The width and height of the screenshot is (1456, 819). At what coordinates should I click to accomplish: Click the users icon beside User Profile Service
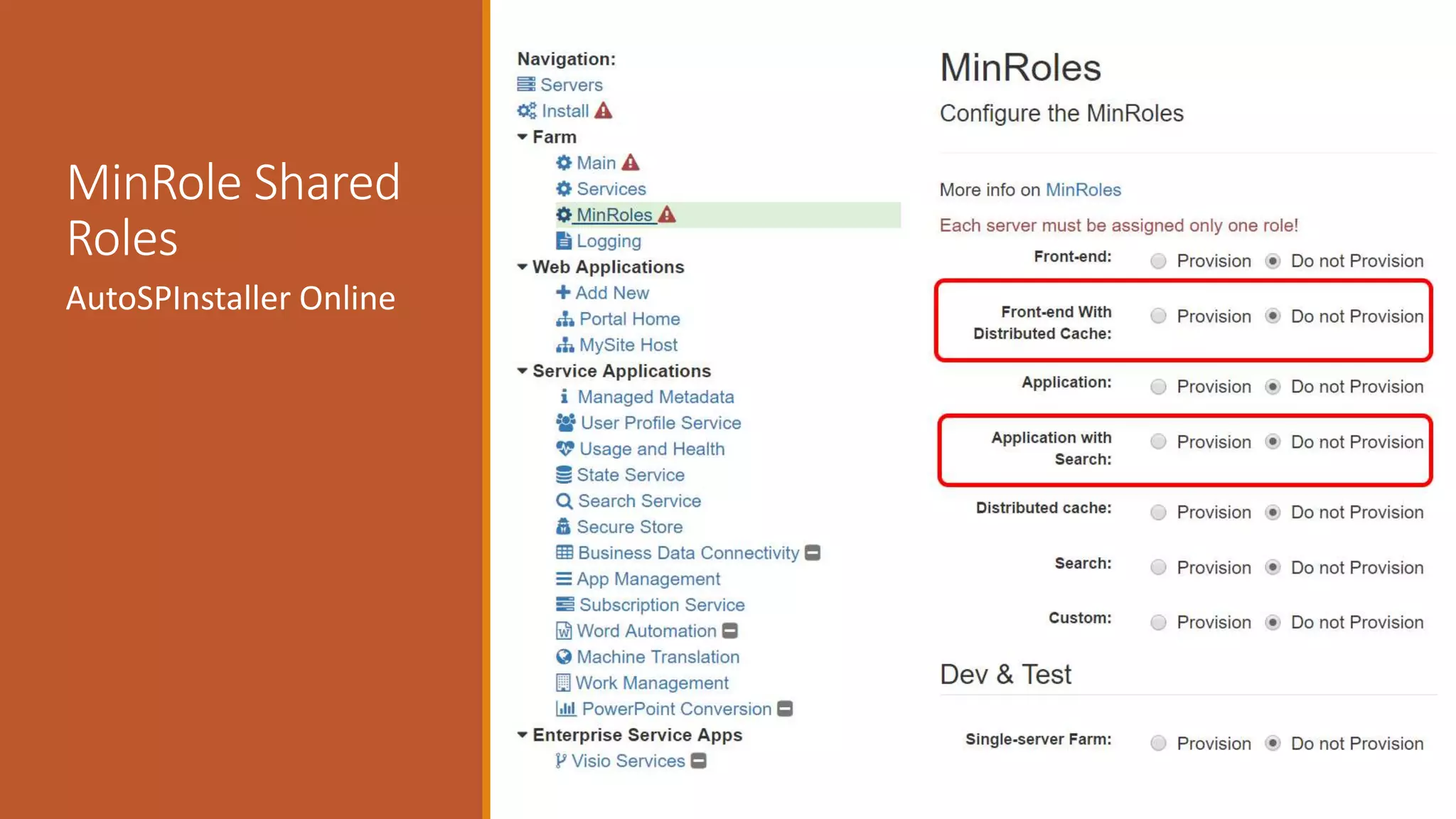[566, 422]
